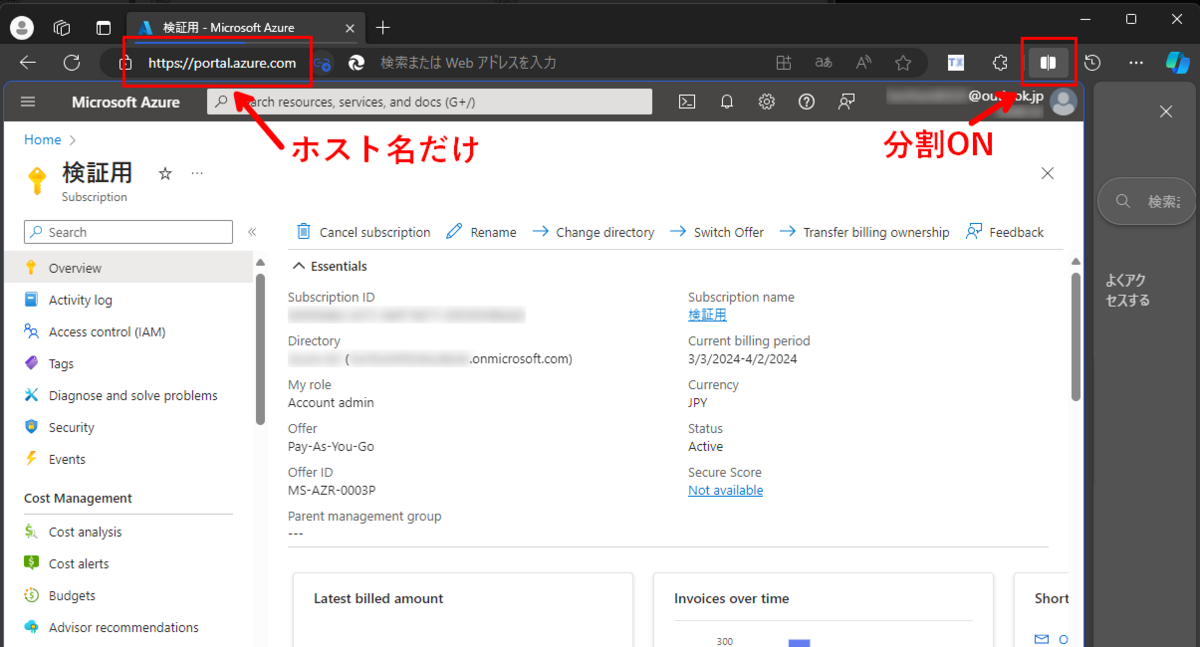The width and height of the screenshot is (1200, 647).
Task: Focus the resource menu Search box
Action: pyautogui.click(x=128, y=232)
